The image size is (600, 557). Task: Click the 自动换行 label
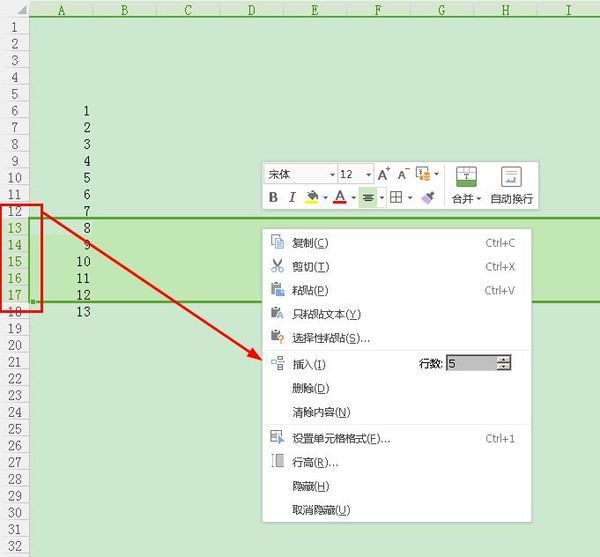click(x=511, y=199)
